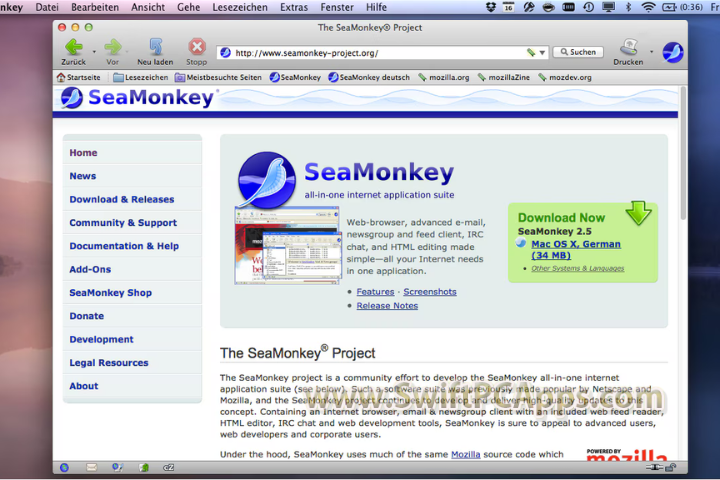This screenshot has width=720, height=480.
Task: Open the SeaMonkey deutsch bookmark
Action: [369, 77]
